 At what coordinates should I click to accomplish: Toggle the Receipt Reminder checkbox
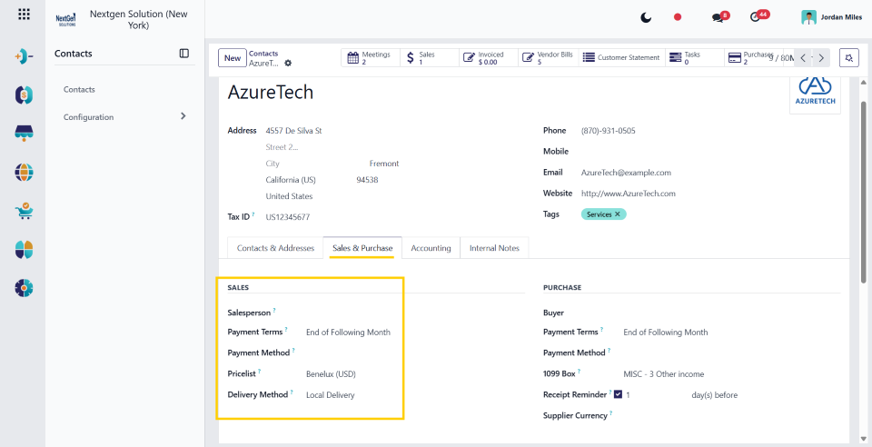pos(618,395)
